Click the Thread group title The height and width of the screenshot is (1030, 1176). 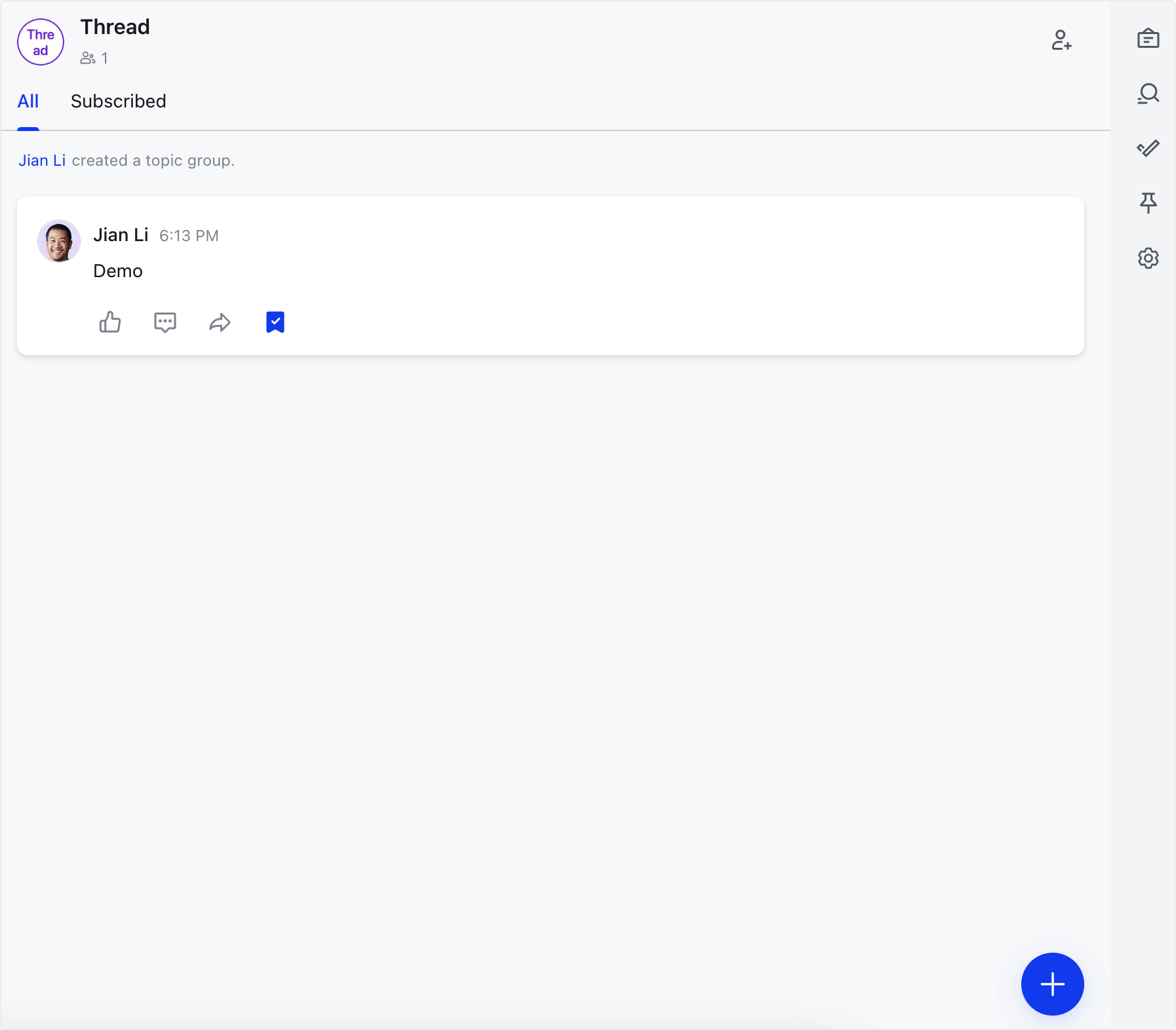tap(115, 27)
